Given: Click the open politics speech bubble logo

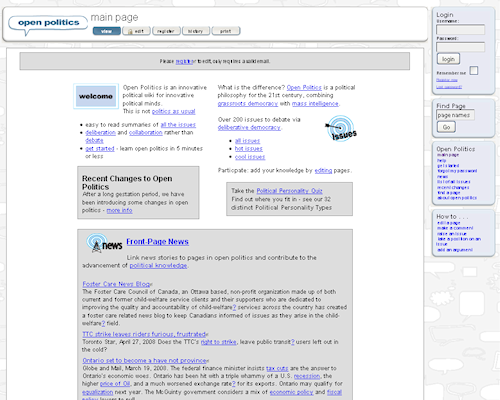Looking at the screenshot, I should coord(48,24).
